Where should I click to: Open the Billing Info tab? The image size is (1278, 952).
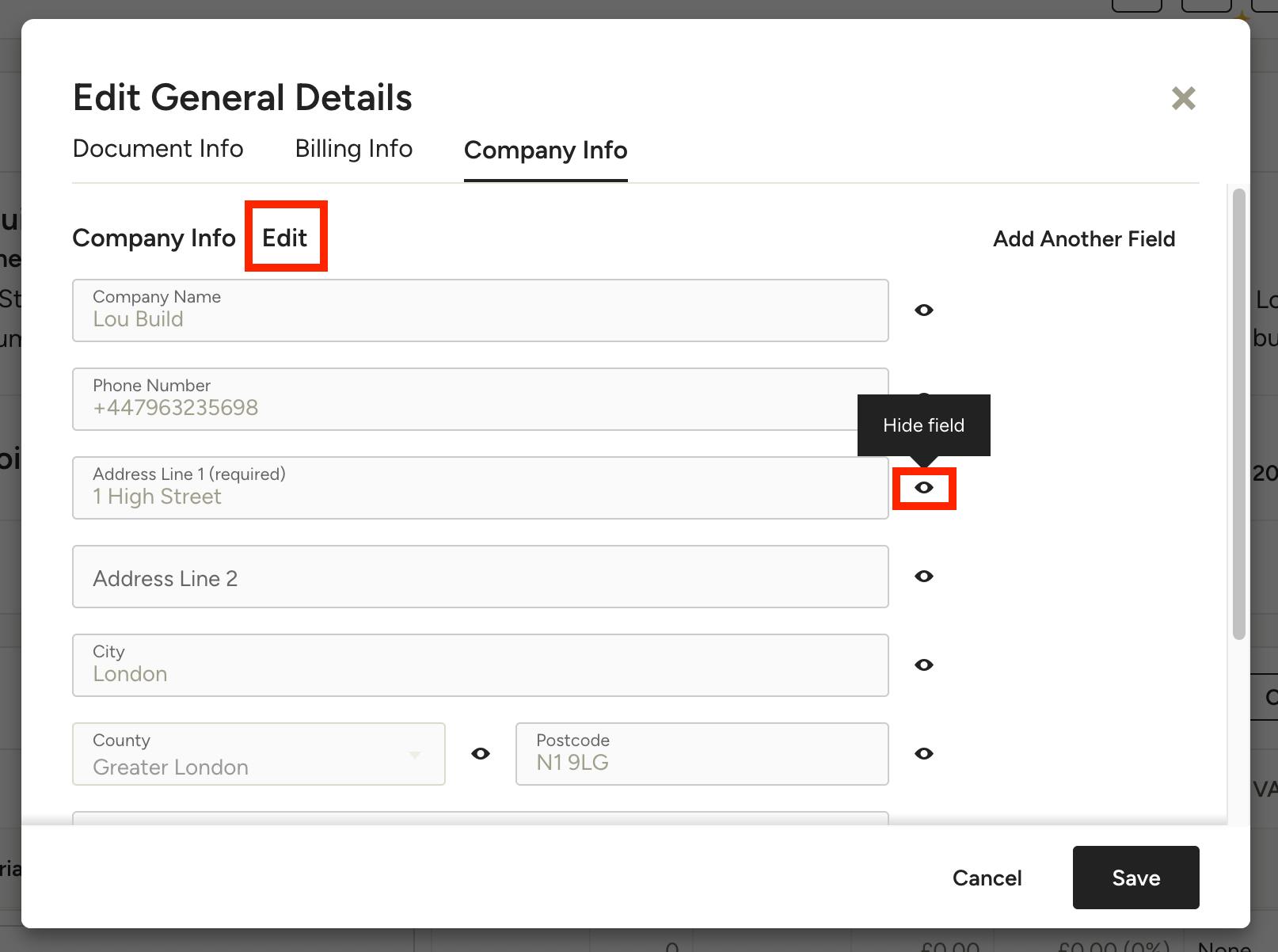click(x=354, y=149)
